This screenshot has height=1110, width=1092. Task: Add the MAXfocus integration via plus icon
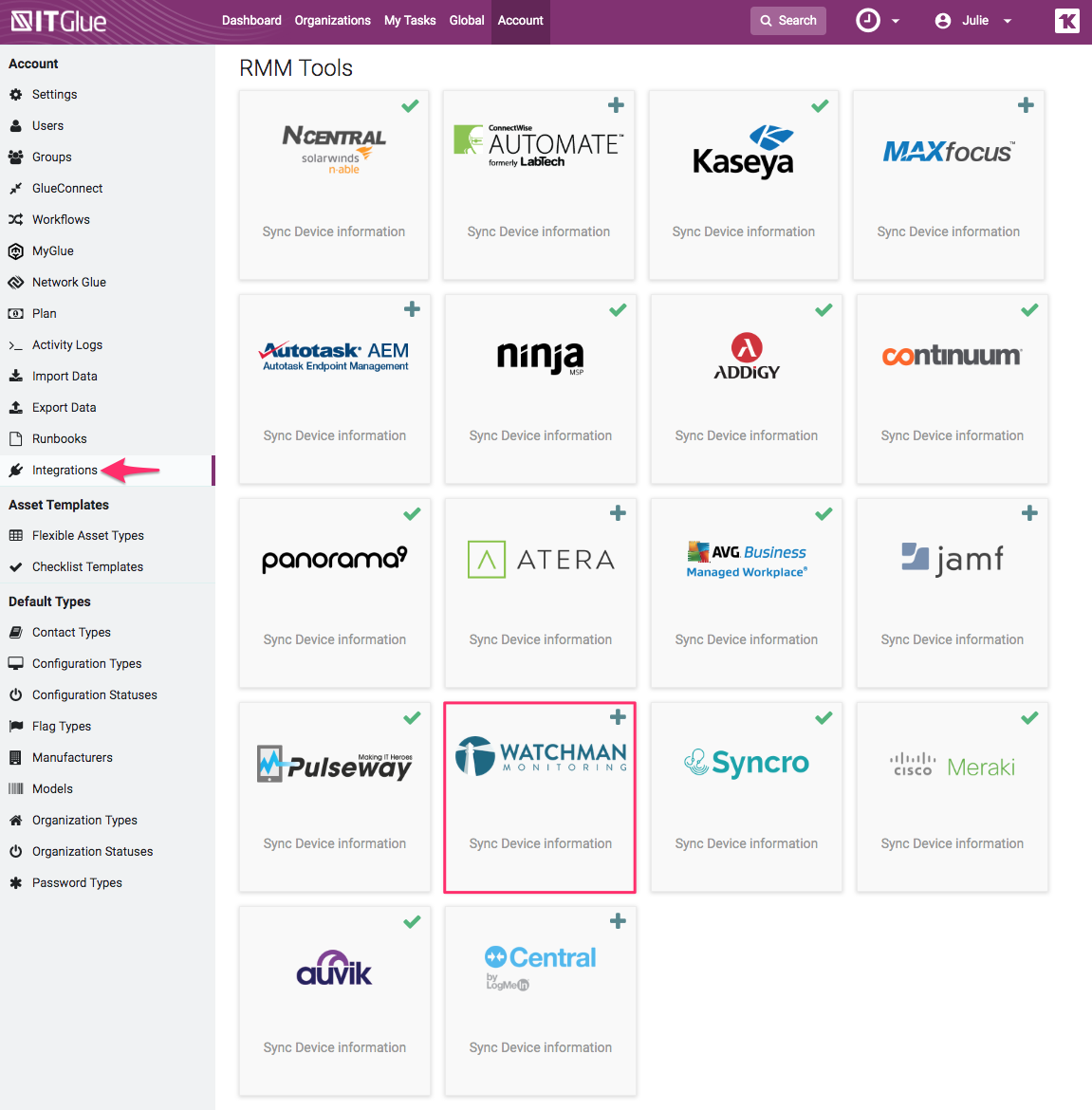pos(1026,105)
